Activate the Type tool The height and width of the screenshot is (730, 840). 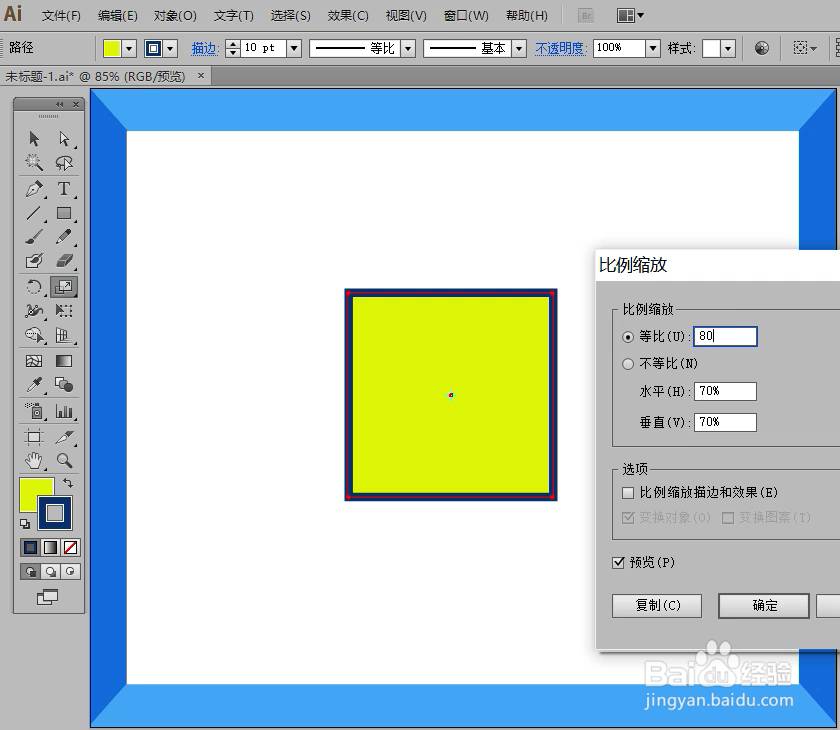[x=63, y=189]
